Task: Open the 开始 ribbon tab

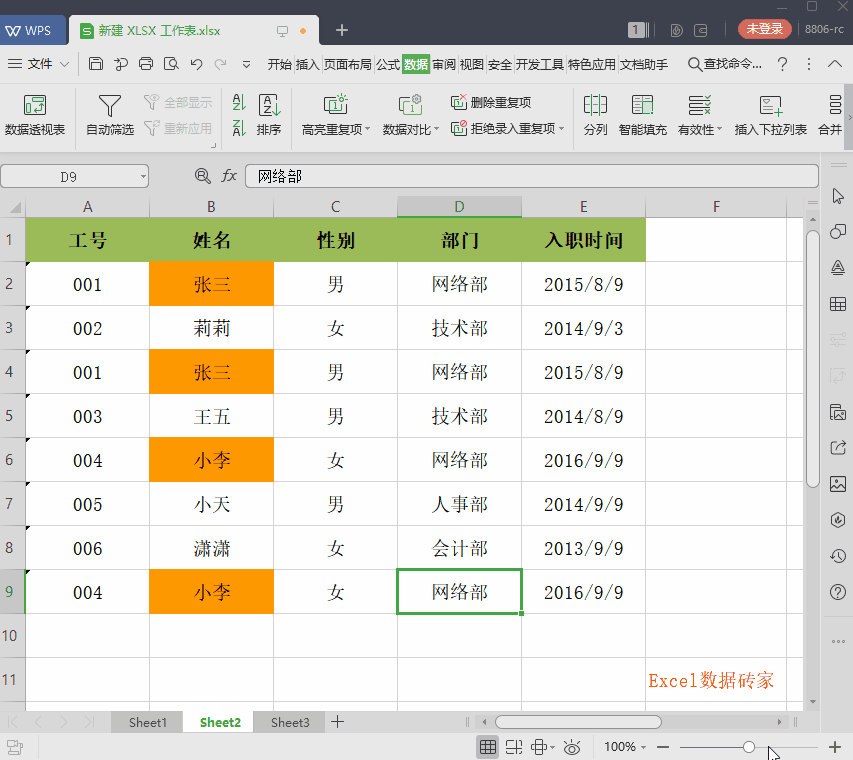Action: 280,64
